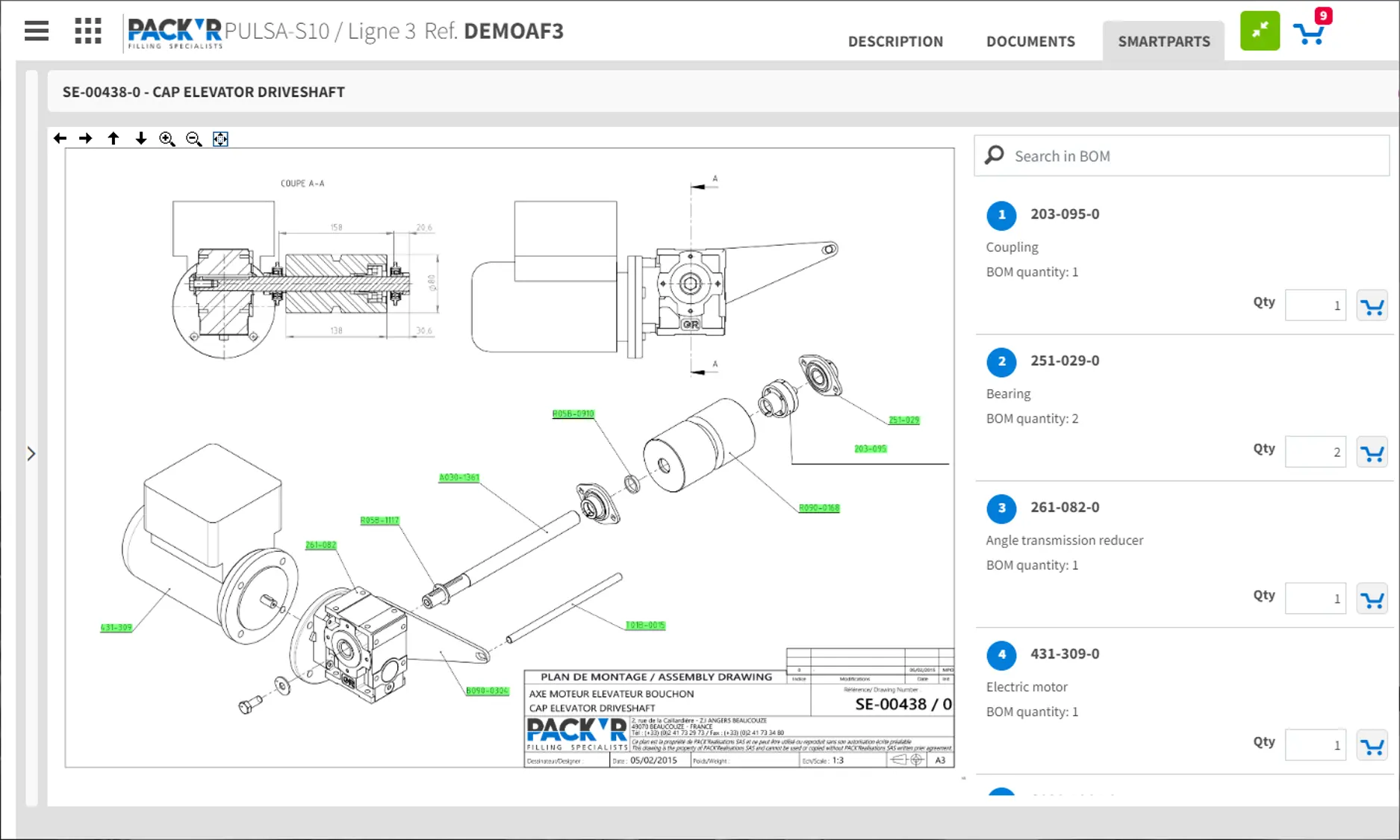This screenshot has height=840, width=1400.
Task: Pan drawing up with arrow icon
Action: 113,139
